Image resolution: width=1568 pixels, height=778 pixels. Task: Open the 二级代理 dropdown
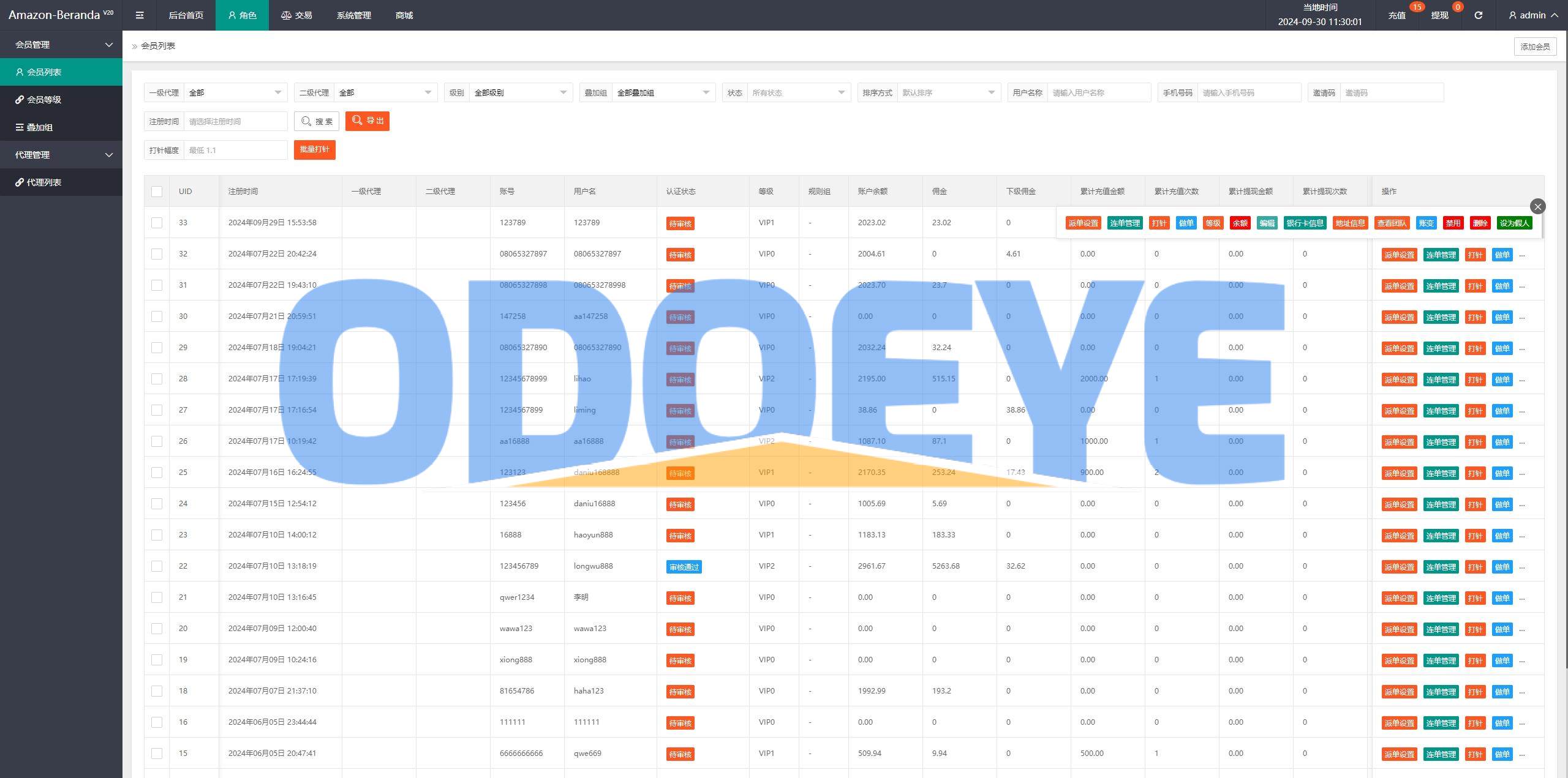(385, 92)
